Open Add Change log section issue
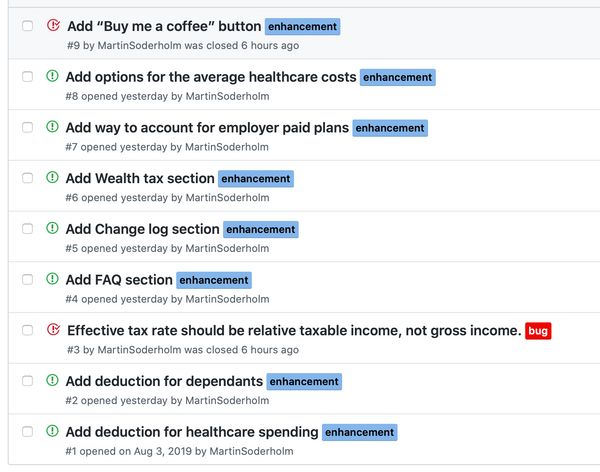The image size is (600, 472). coord(142,229)
